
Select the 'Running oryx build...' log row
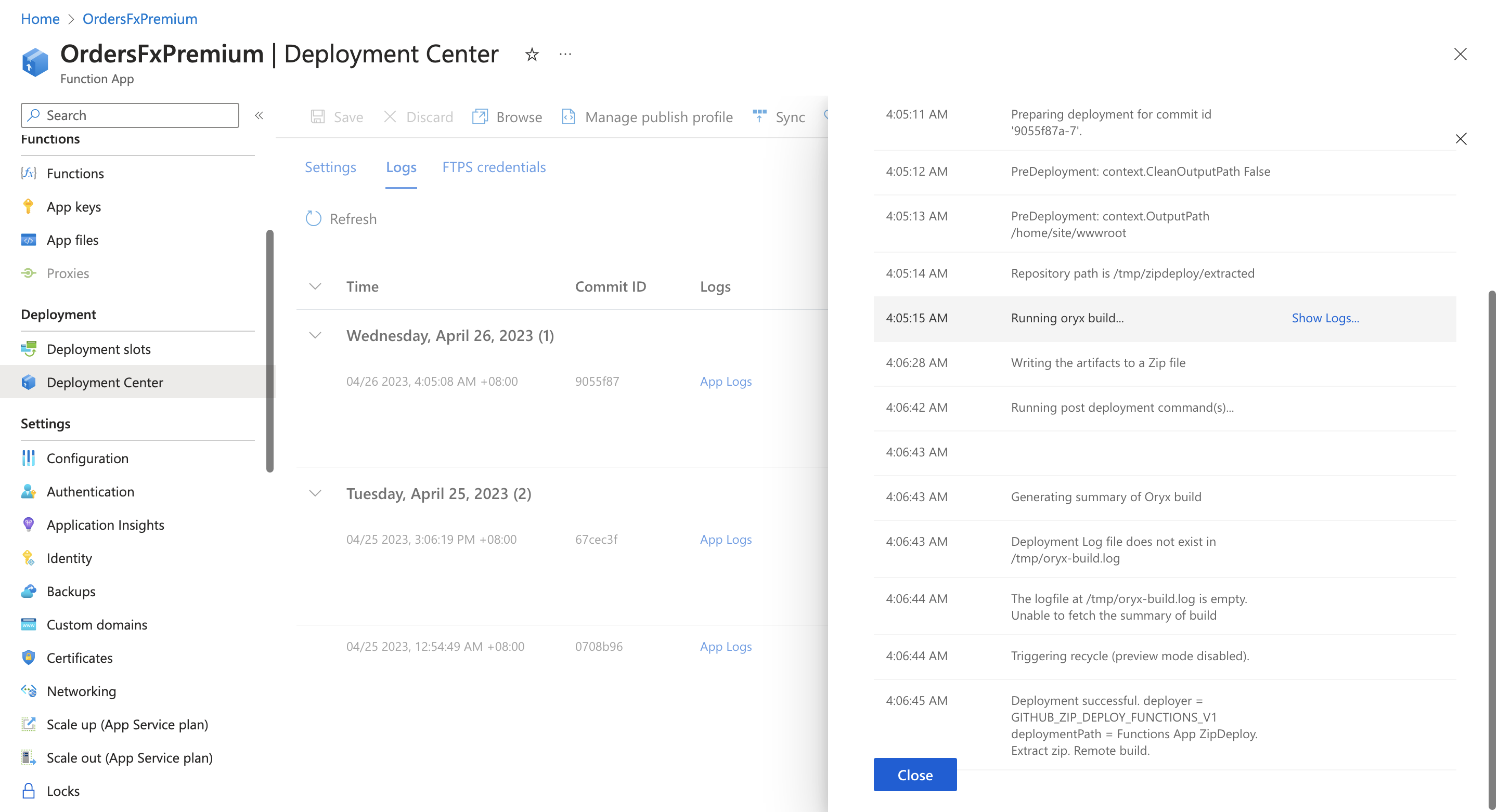pos(1164,319)
